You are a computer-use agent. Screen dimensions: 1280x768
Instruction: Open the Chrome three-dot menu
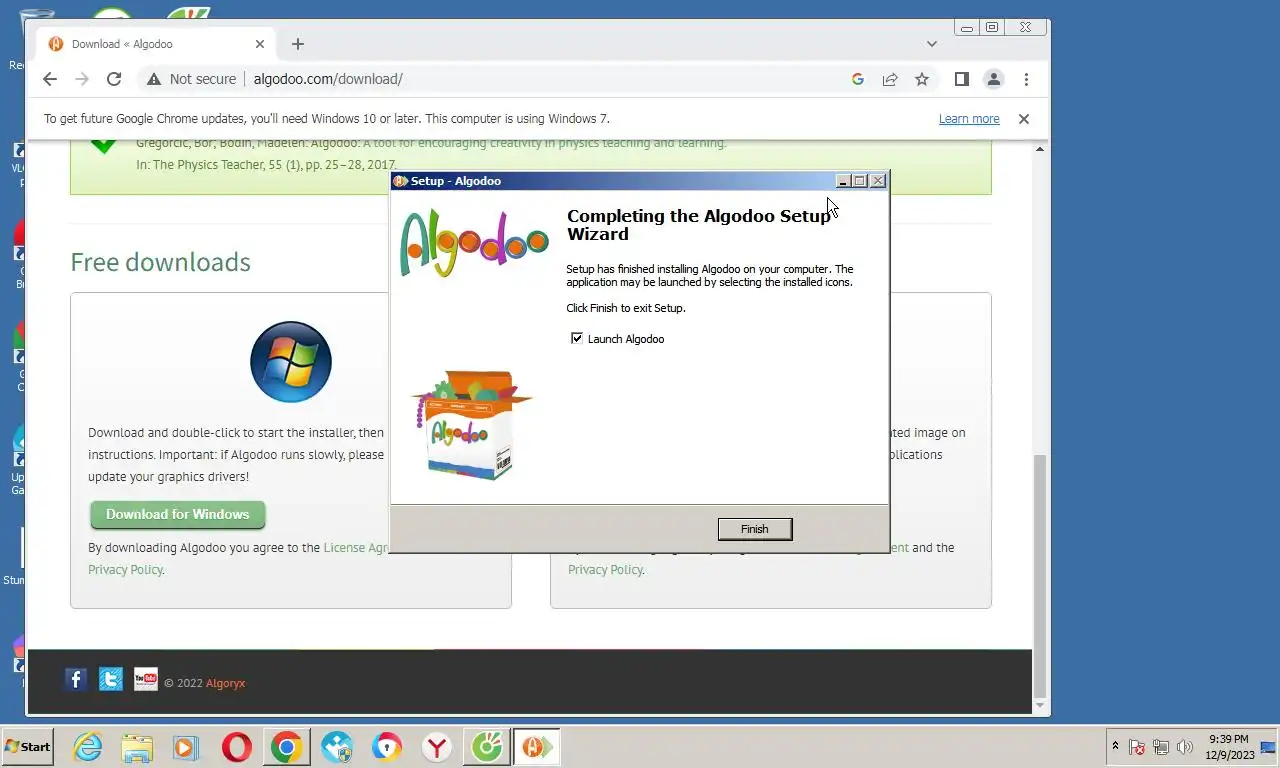[1026, 79]
